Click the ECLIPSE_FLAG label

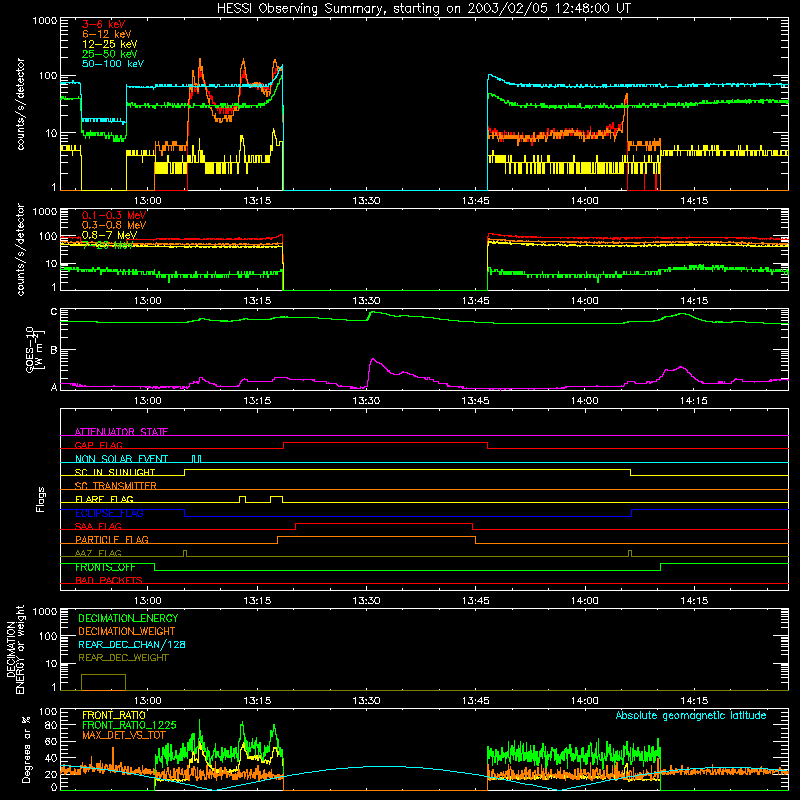point(109,513)
